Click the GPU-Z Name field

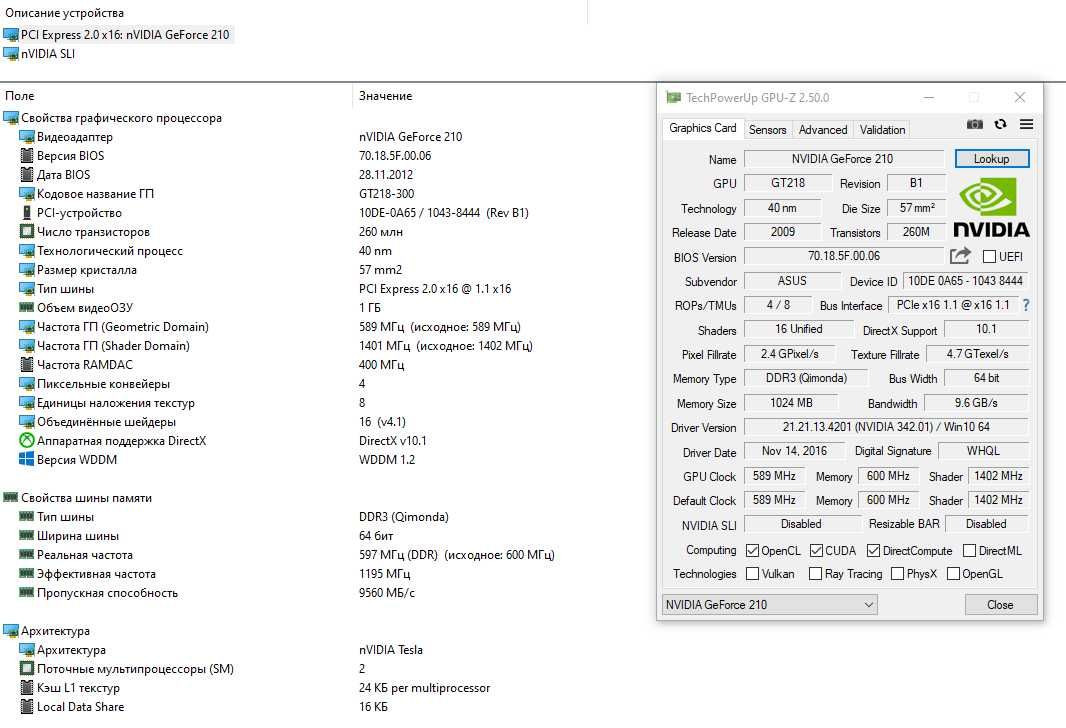(844, 159)
